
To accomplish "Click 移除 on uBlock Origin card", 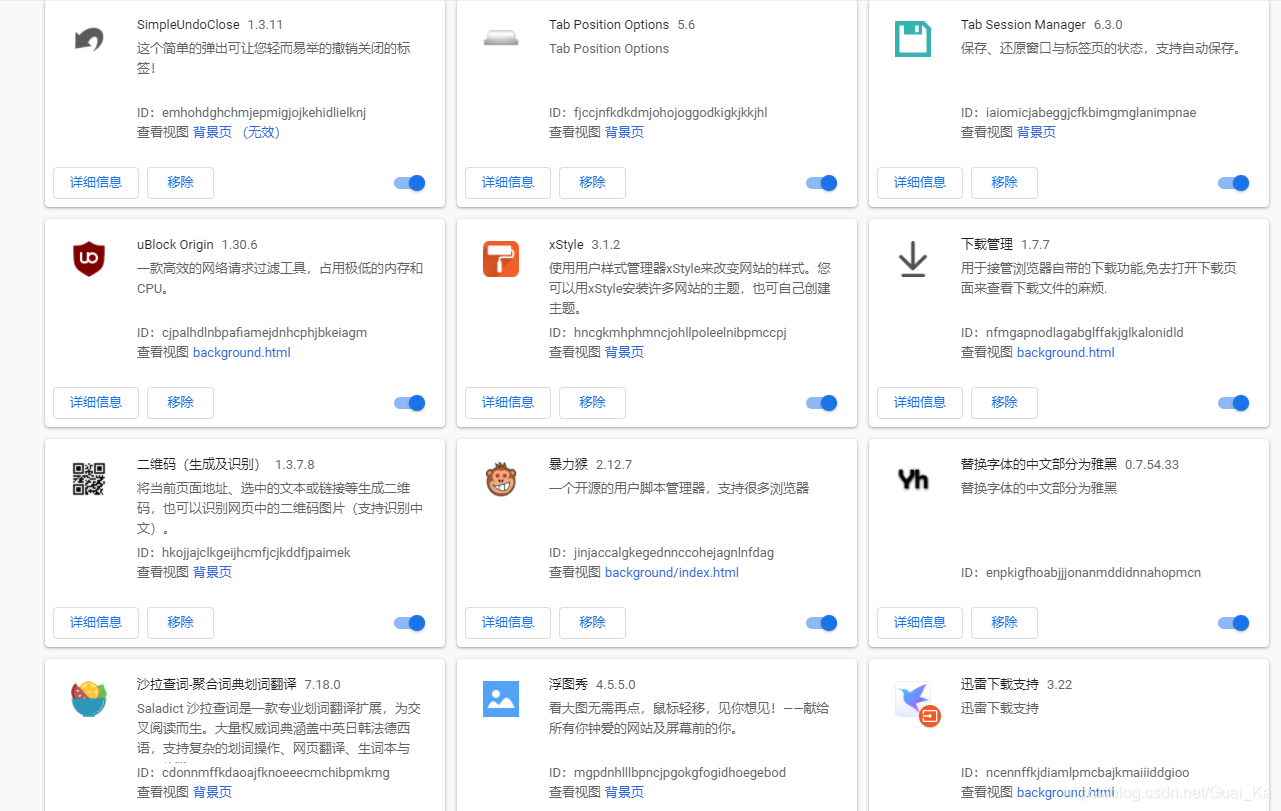I will 180,403.
